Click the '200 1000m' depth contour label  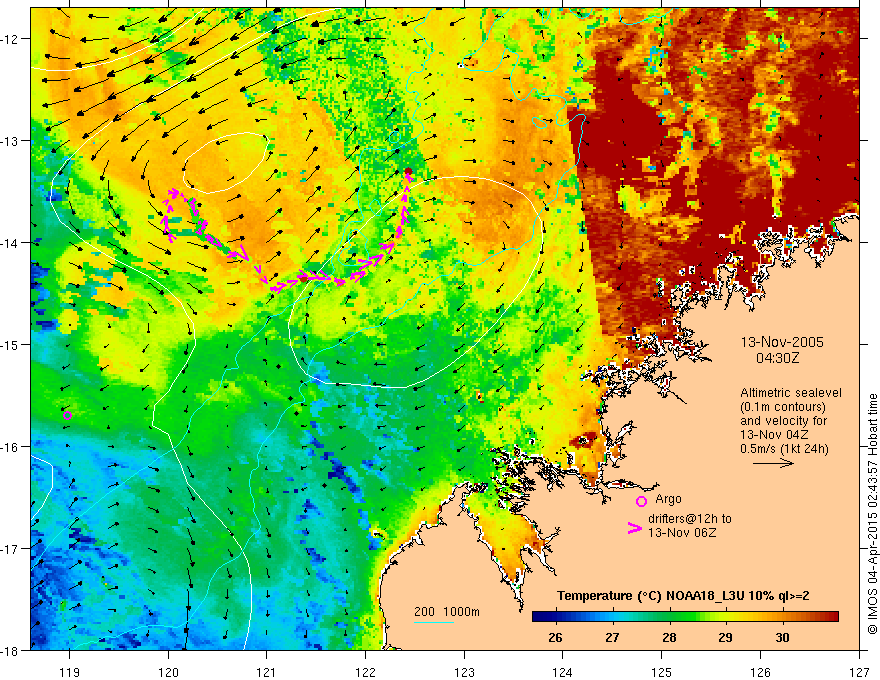[x=447, y=612]
